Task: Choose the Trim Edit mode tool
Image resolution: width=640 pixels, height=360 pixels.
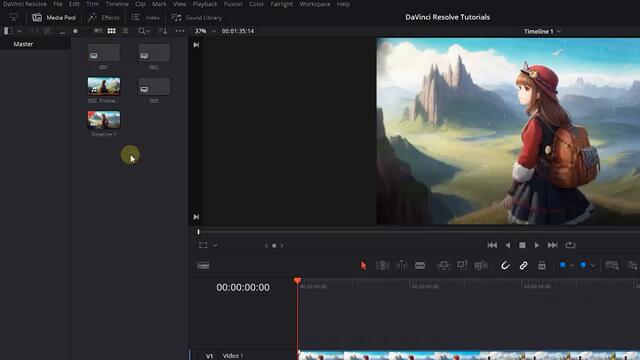Action: [x=382, y=266]
